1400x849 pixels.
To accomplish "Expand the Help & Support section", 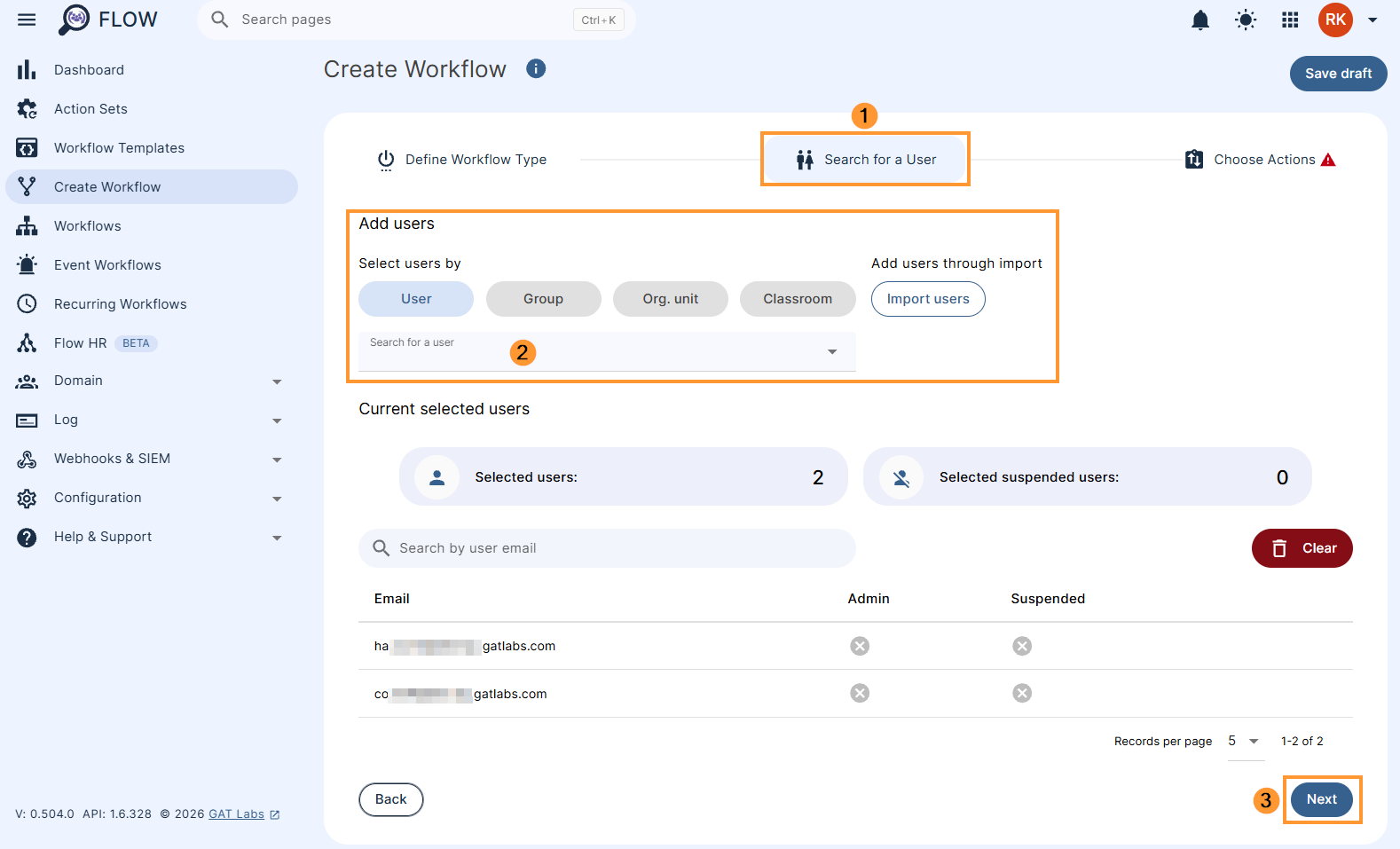I will pyautogui.click(x=277, y=538).
